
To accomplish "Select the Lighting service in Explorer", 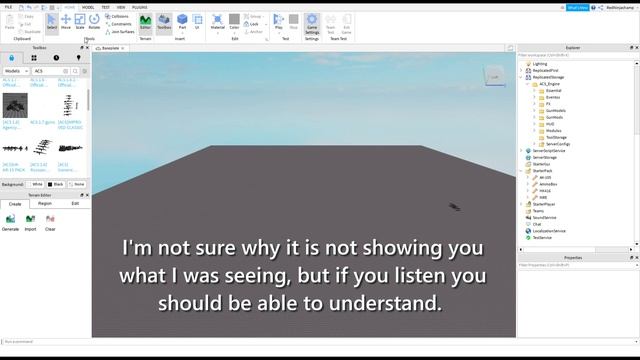I will pos(540,64).
